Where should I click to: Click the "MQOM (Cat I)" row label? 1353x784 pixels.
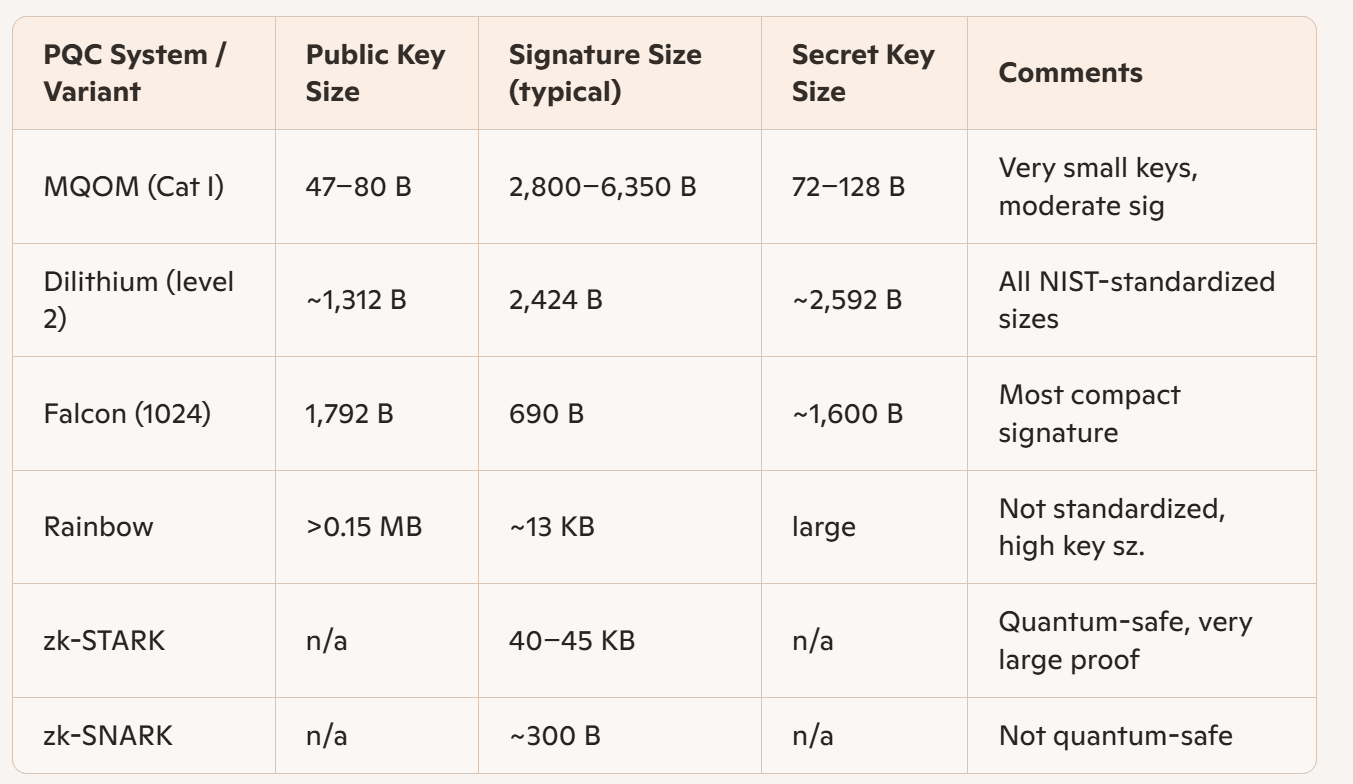click(134, 187)
